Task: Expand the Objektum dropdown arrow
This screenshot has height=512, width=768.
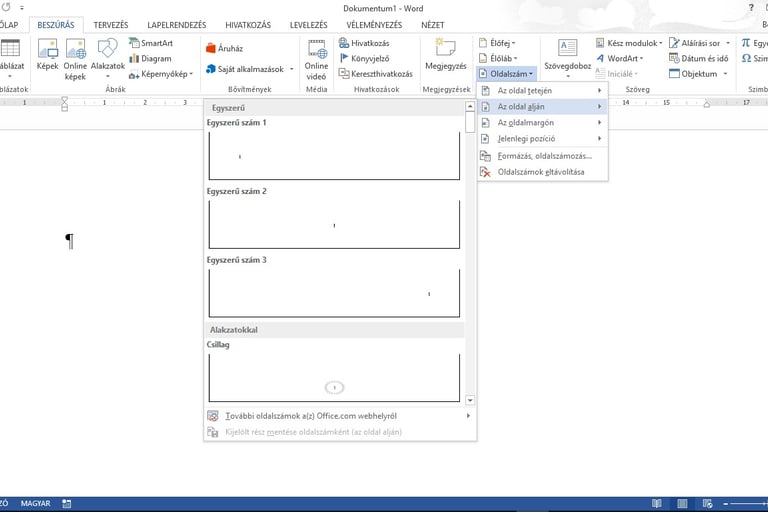Action: click(725, 74)
